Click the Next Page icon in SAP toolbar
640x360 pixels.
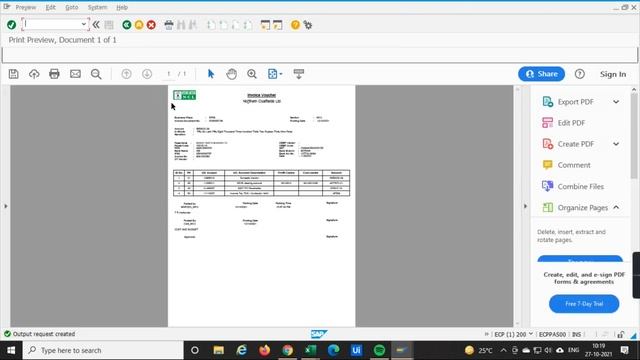236,25
